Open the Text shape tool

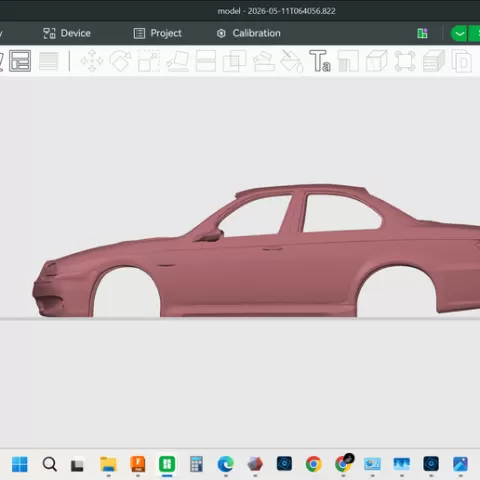(x=320, y=61)
